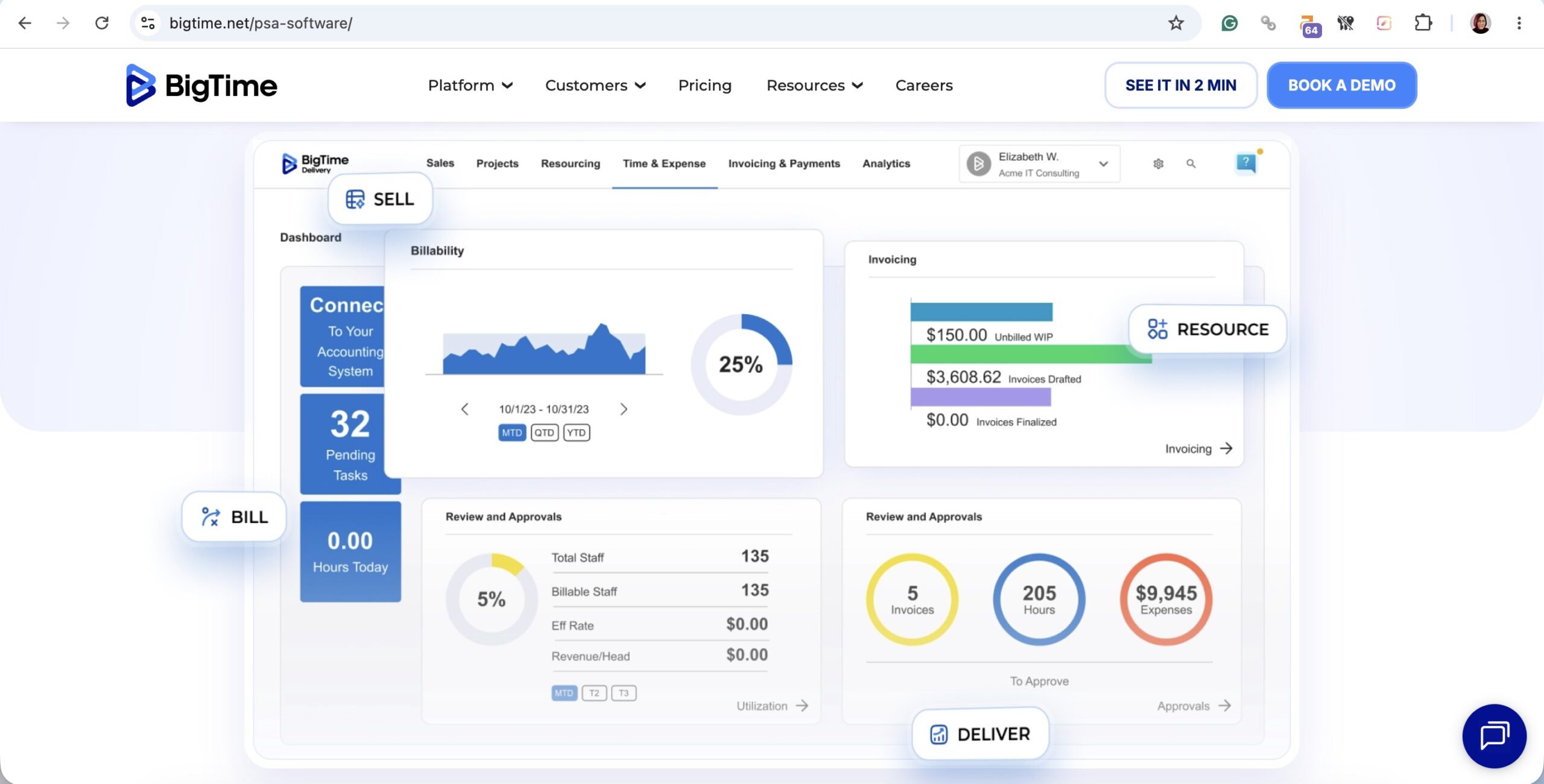Select the T3 toggle under utilization
Viewport: 1544px width, 784px height.
coord(624,693)
